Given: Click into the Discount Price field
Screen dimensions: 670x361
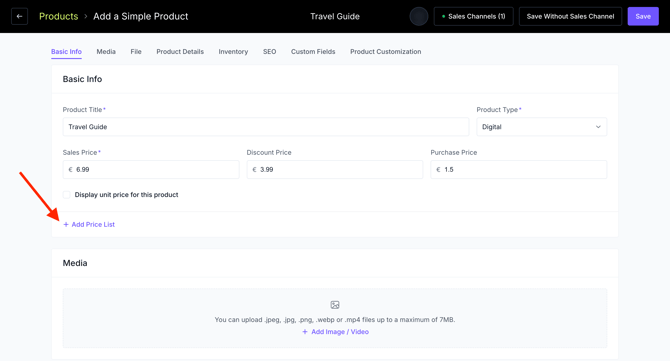Looking at the screenshot, I should coord(335,170).
